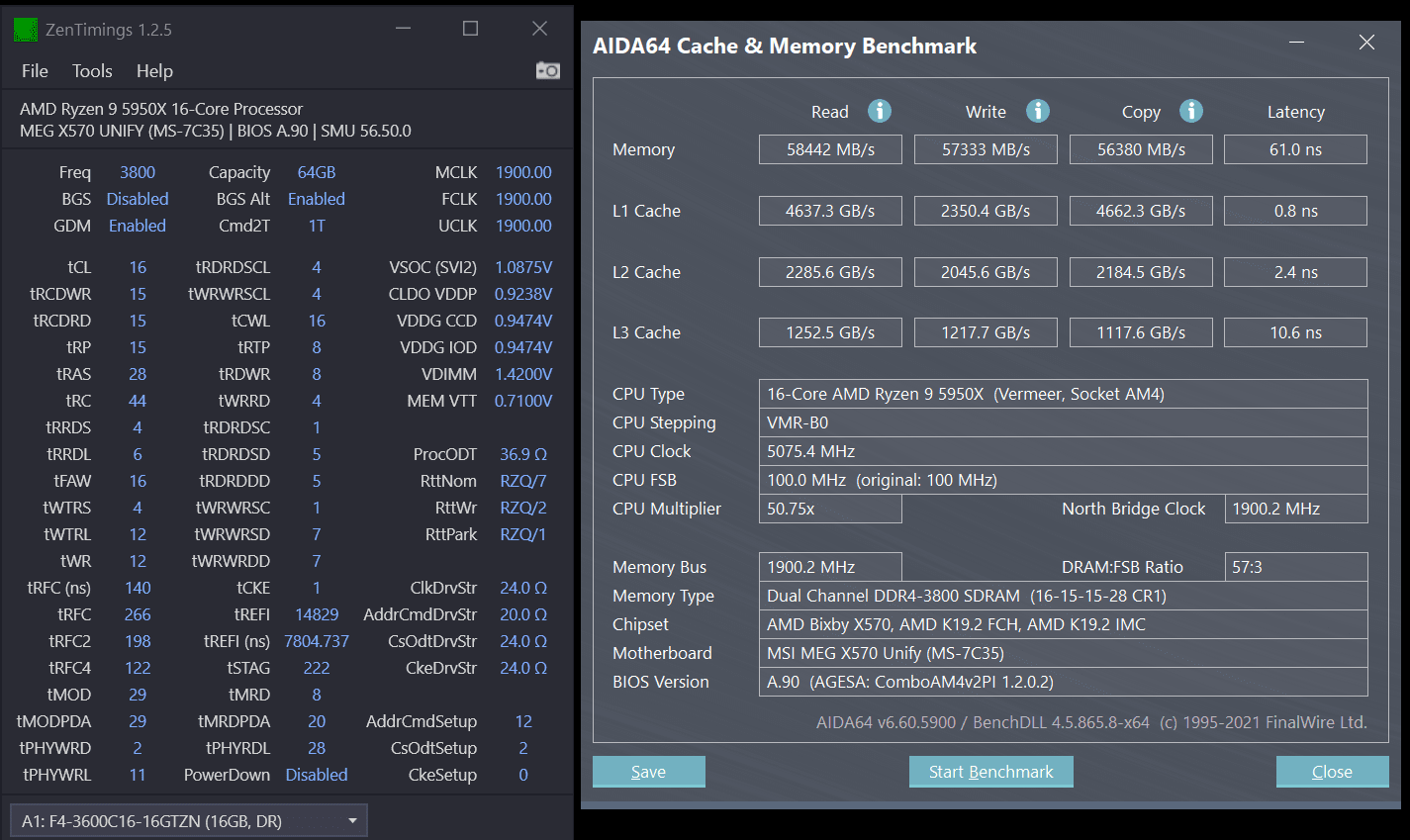The image size is (1410, 840).
Task: Click the Memory Write 57333 MB/s field
Action: click(x=986, y=149)
